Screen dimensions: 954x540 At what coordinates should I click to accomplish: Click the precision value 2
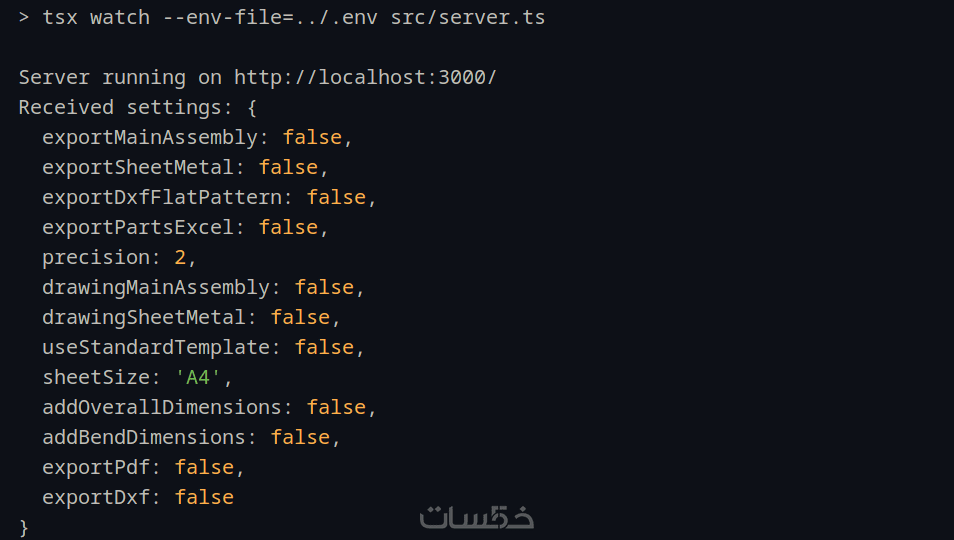181,257
